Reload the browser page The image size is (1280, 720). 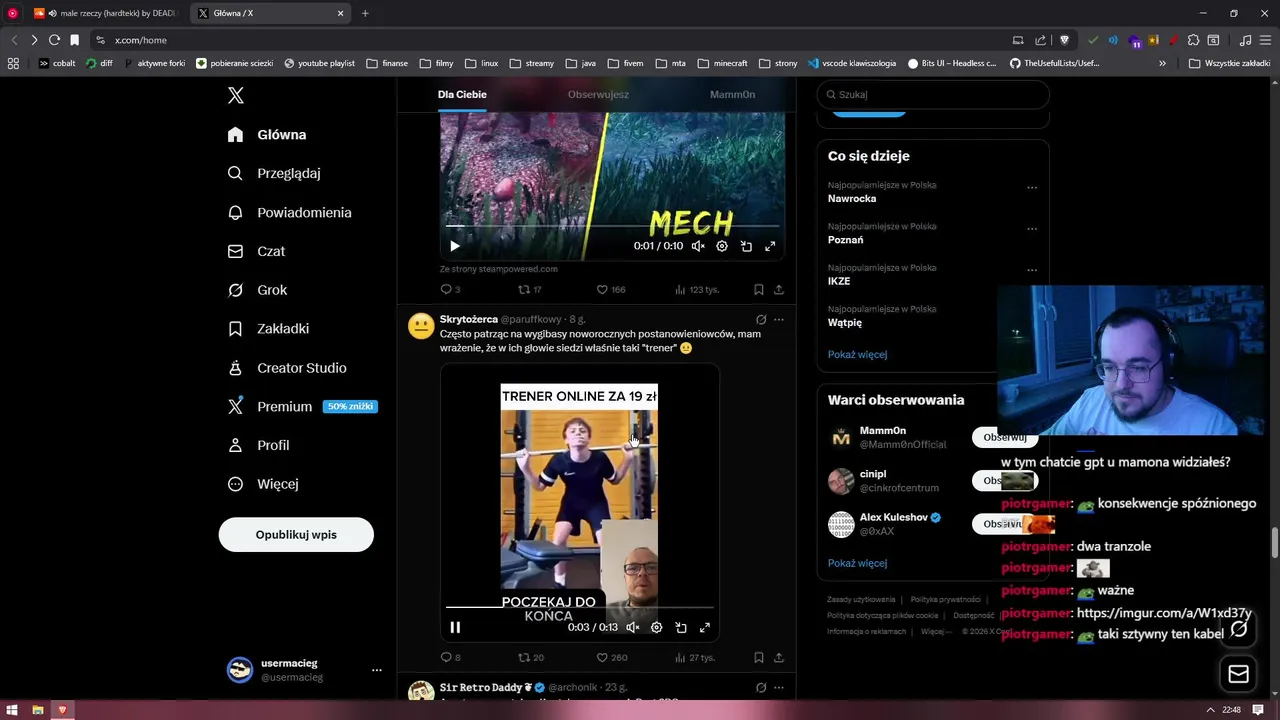click(54, 40)
